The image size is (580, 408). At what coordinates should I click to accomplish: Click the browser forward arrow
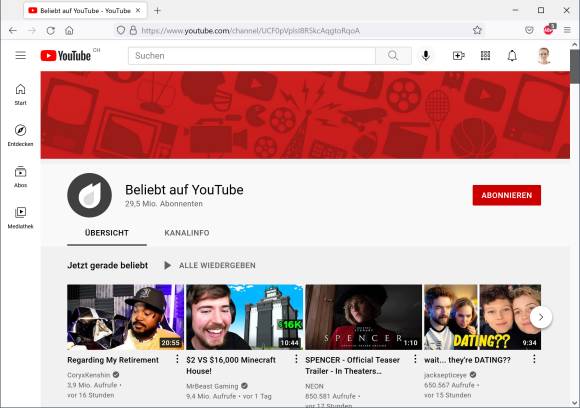pos(32,30)
